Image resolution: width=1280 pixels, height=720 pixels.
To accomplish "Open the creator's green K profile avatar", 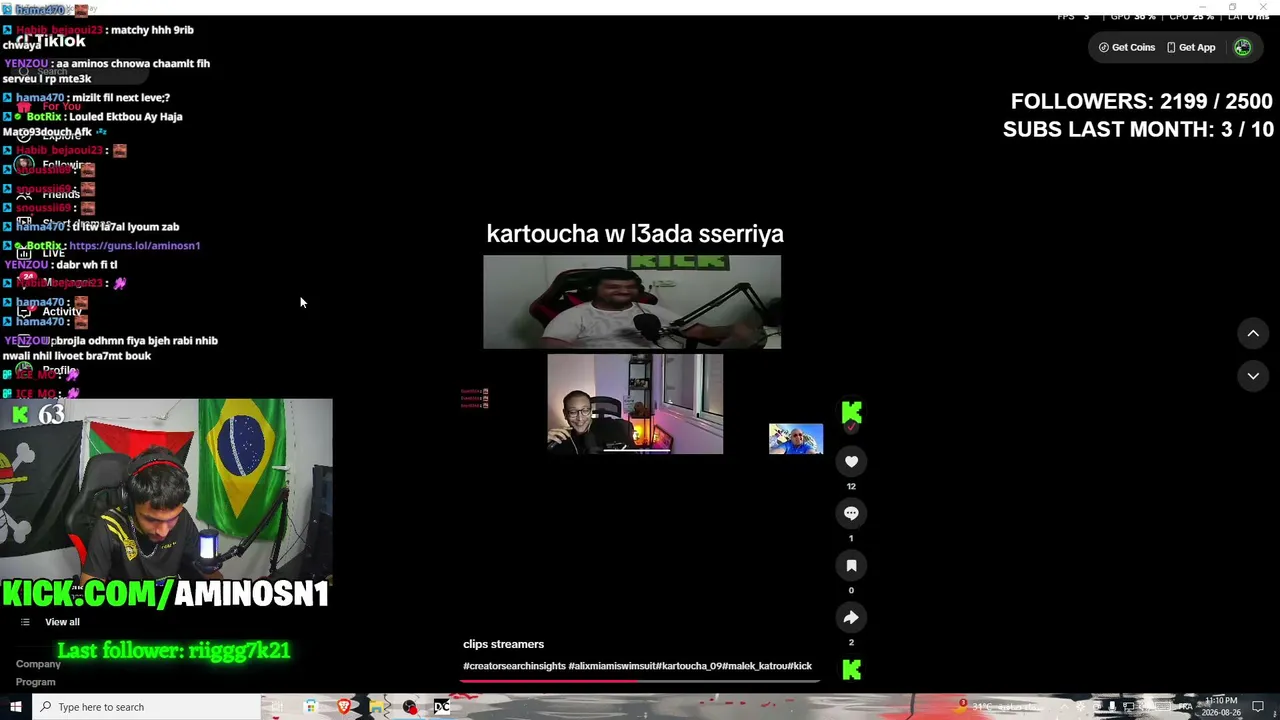I will pyautogui.click(x=851, y=412).
